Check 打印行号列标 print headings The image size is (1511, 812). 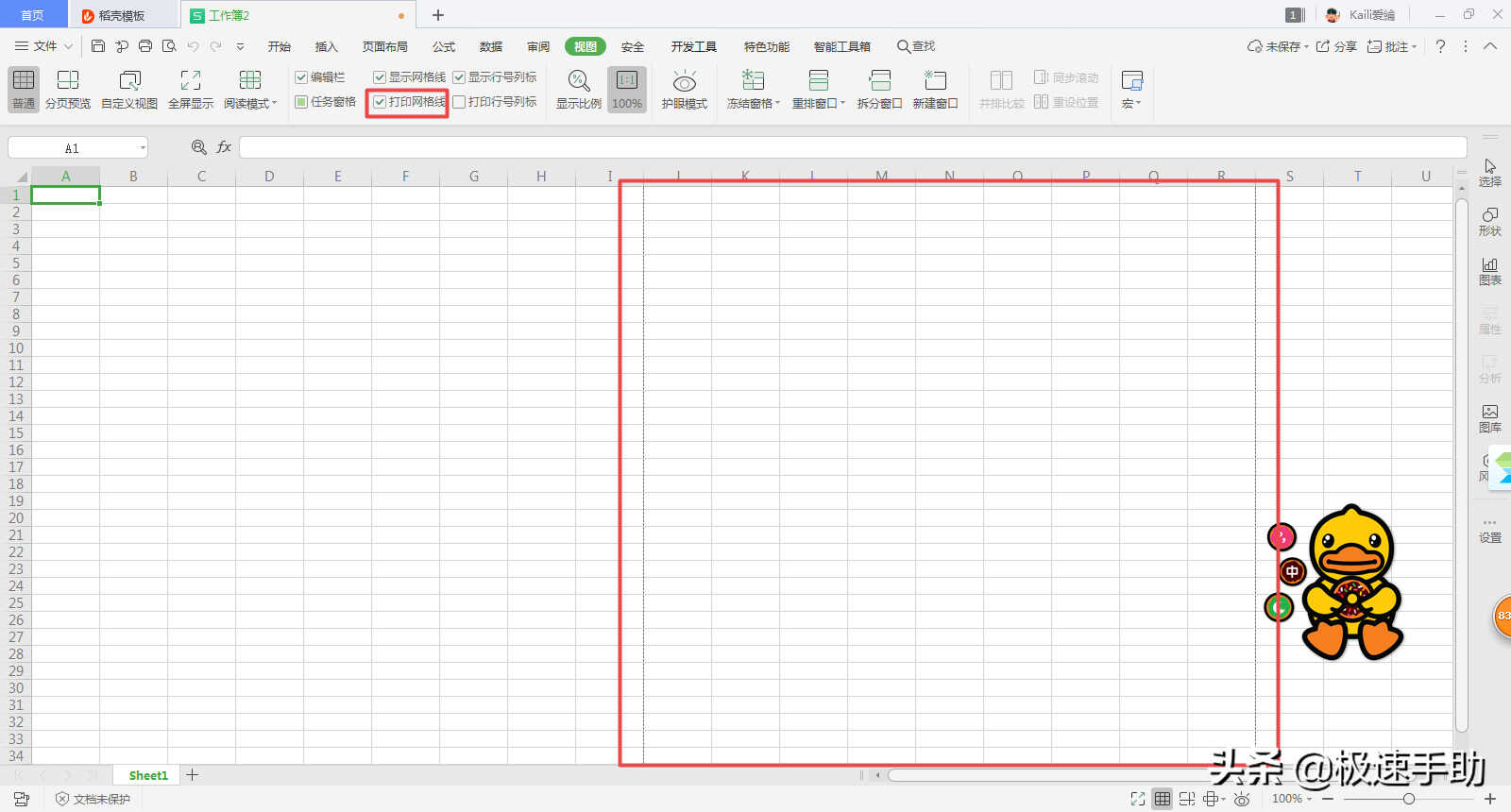click(x=459, y=102)
